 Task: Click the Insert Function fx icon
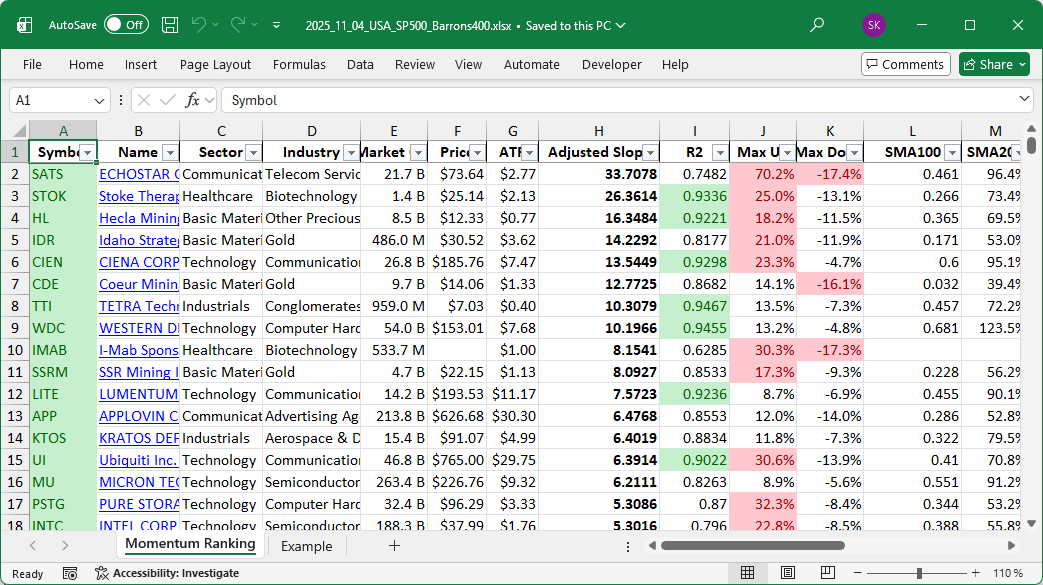tap(192, 100)
